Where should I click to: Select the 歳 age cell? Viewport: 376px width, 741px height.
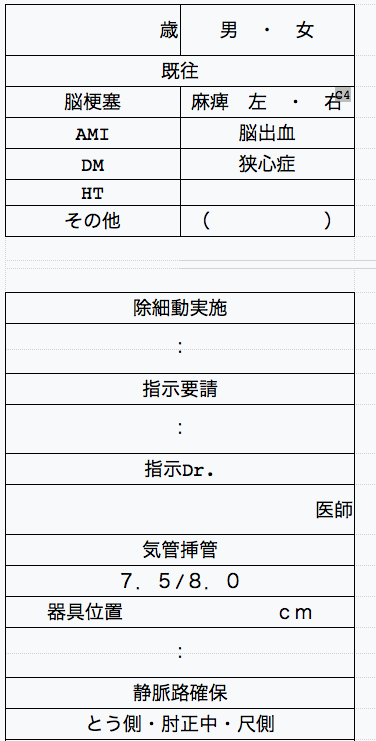tap(93, 30)
